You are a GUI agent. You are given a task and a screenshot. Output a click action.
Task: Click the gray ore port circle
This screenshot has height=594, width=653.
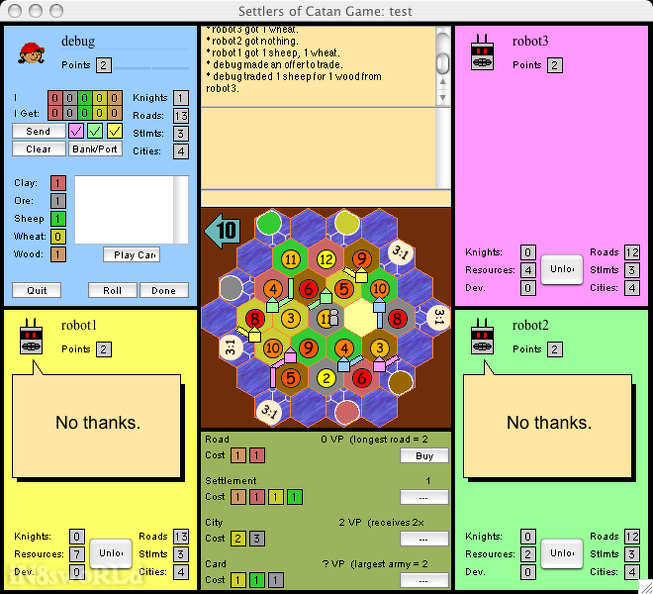click(x=231, y=288)
